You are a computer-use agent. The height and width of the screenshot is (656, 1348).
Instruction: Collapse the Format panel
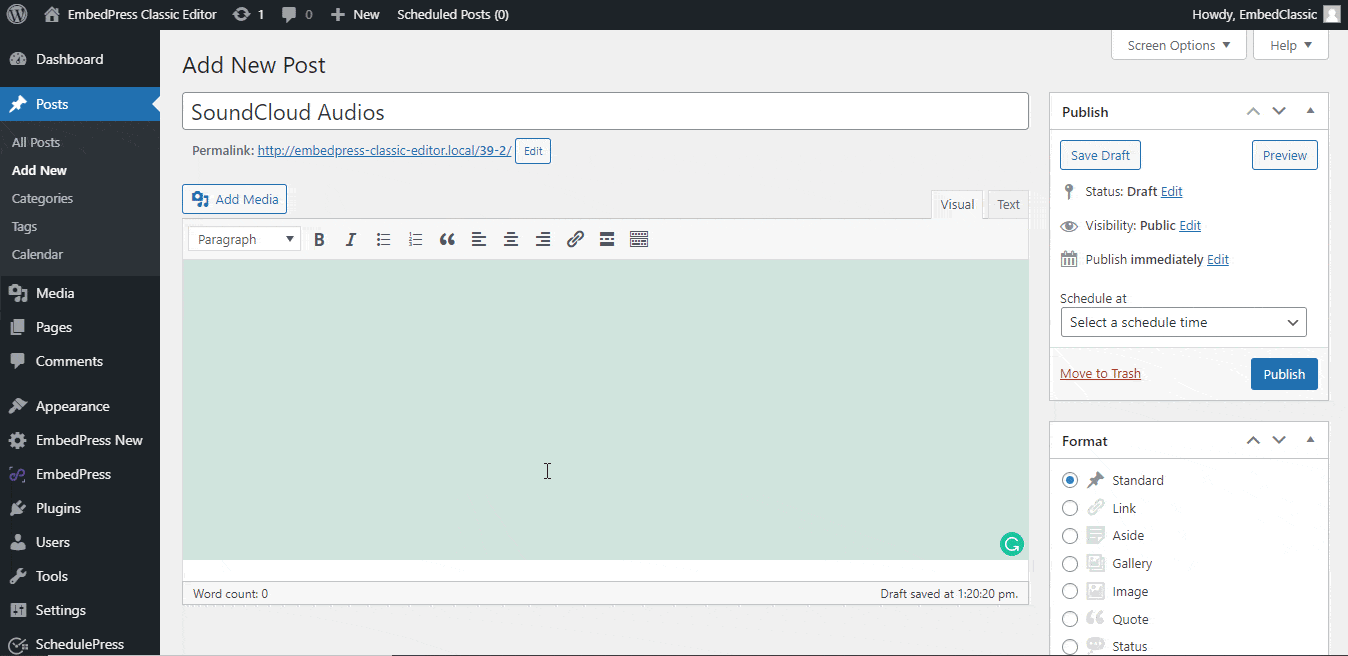tap(1310, 441)
